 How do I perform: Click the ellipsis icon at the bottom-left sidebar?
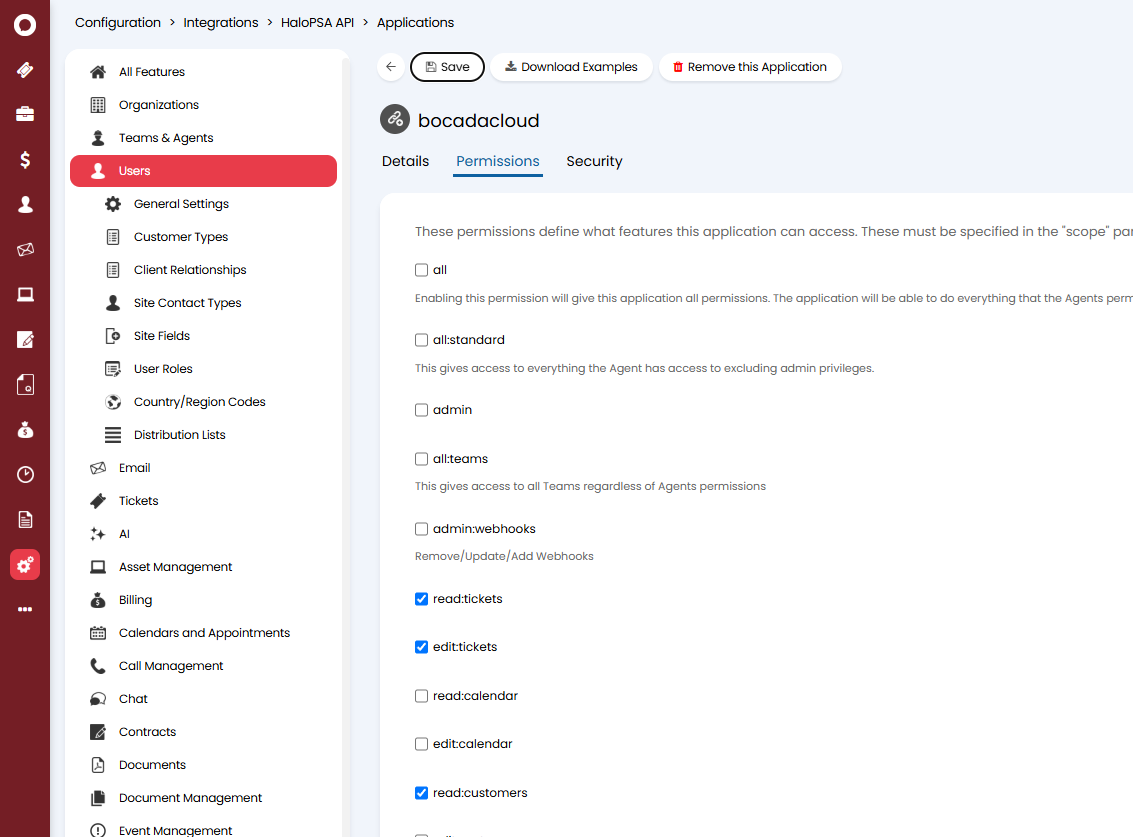pos(25,609)
